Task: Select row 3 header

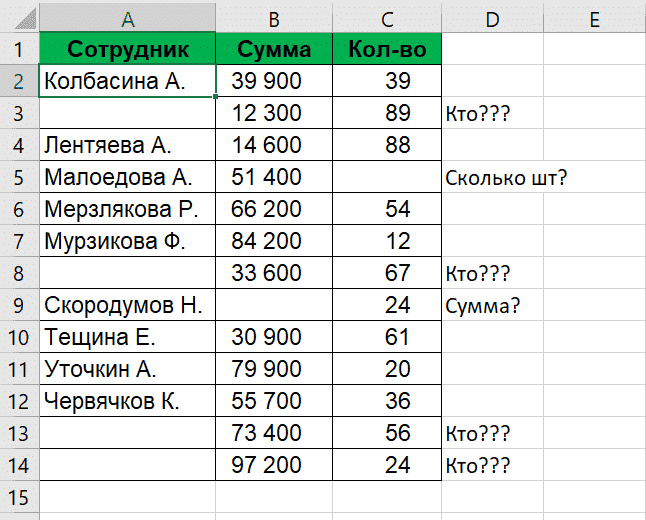Action: coord(19,113)
